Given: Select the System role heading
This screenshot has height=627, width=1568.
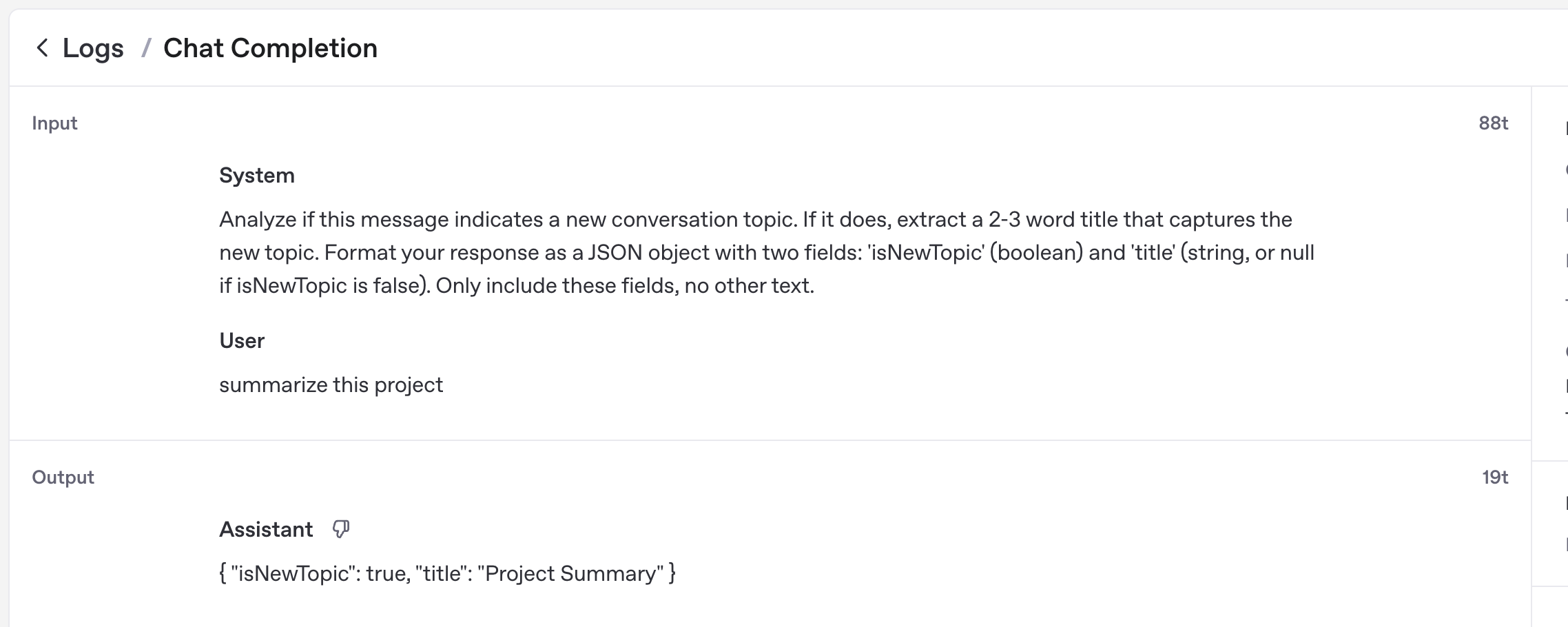Looking at the screenshot, I should [257, 175].
